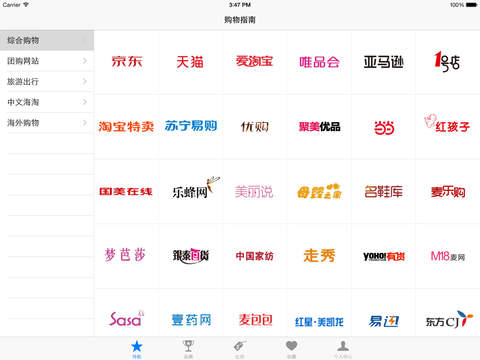Open the trophy tab in the bottom bar

[188, 349]
